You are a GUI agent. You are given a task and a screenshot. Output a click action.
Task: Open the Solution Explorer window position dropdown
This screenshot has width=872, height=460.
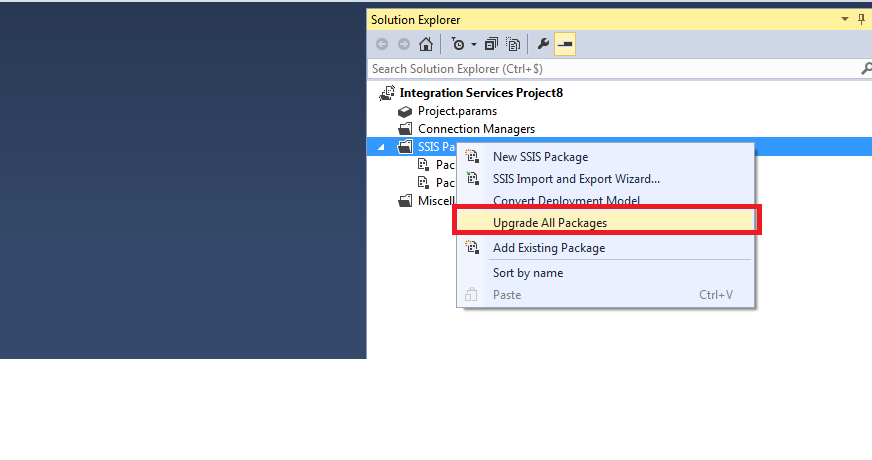[843, 19]
